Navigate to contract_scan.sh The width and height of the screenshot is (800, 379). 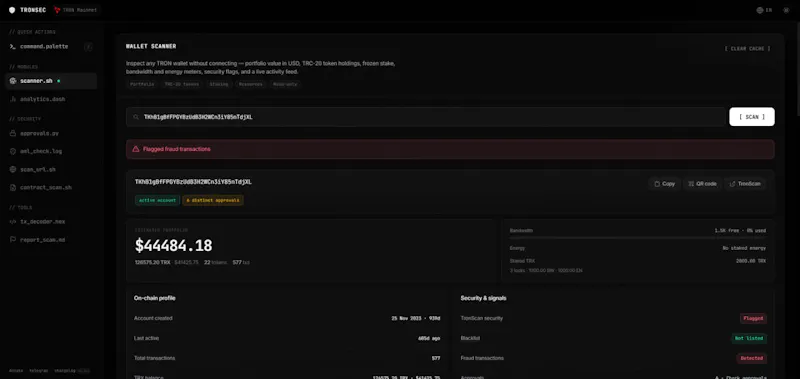[x=46, y=188]
